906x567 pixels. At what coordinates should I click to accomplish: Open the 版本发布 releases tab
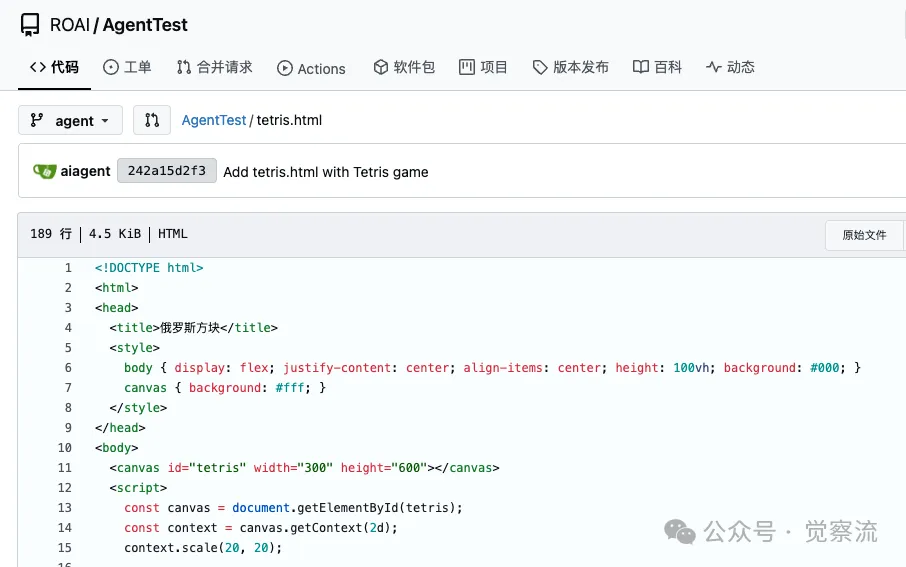[570, 67]
